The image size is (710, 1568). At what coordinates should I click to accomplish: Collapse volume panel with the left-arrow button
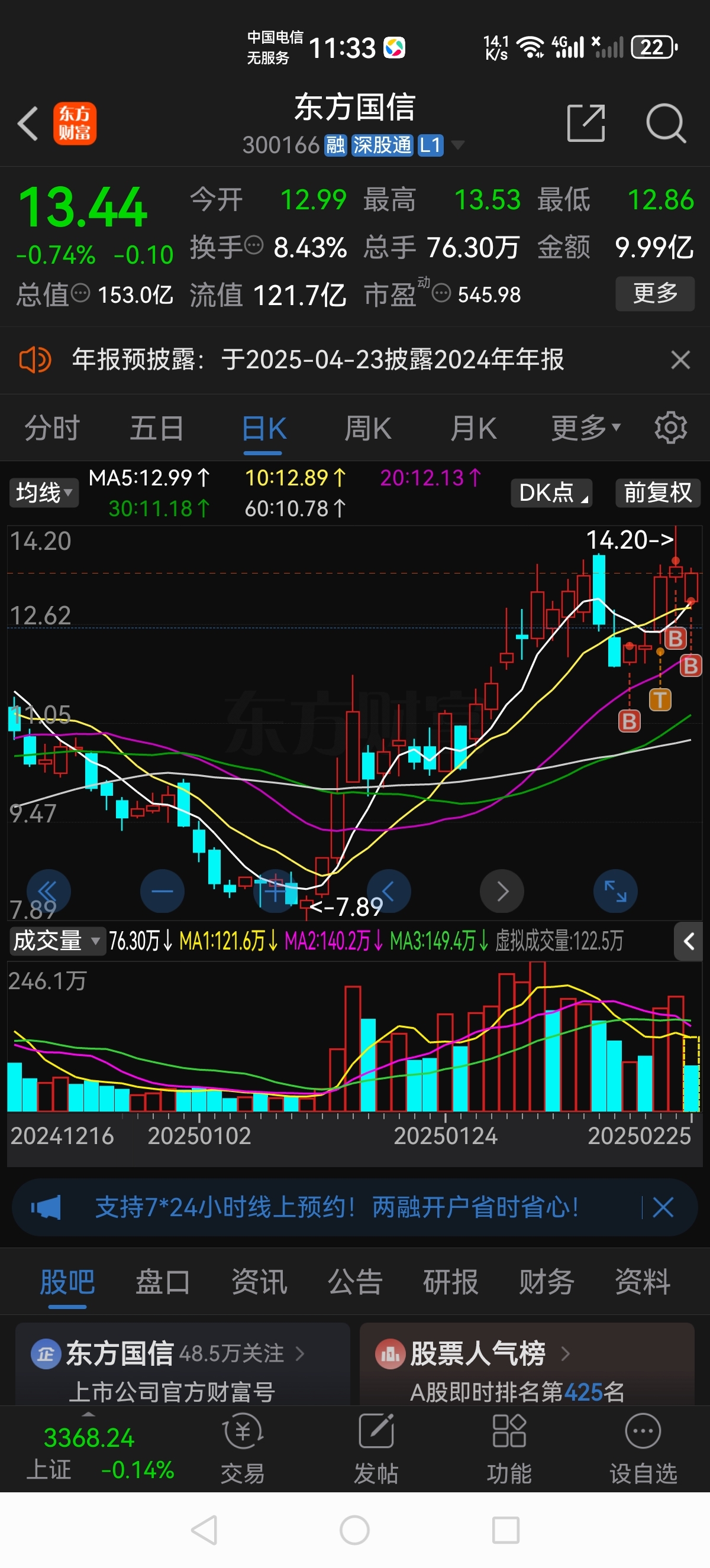pos(689,942)
